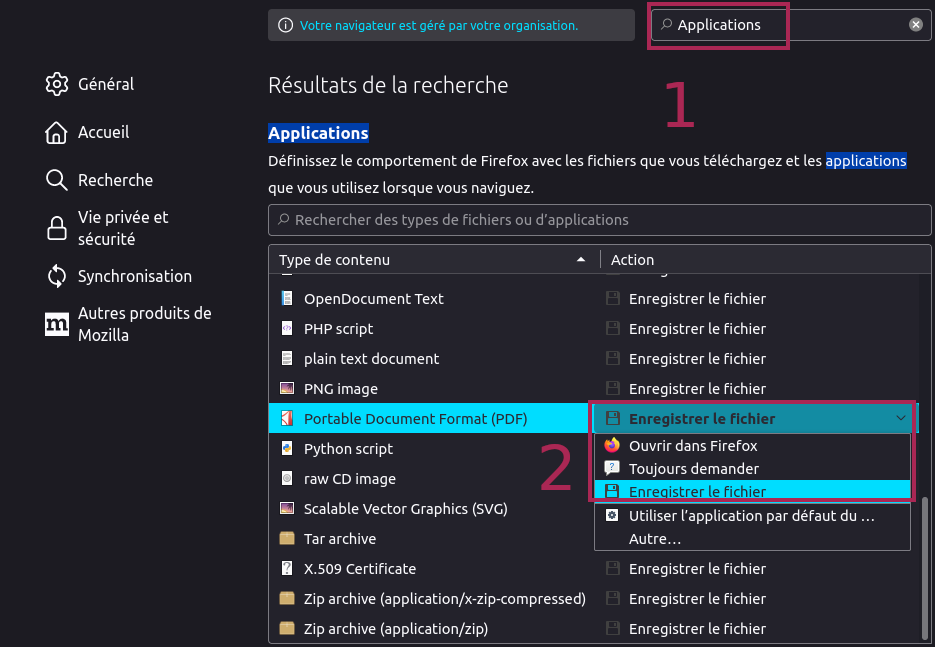Image resolution: width=935 pixels, height=647 pixels.
Task: Choose Ouvrir dans Firefox option
Action: (x=753, y=445)
